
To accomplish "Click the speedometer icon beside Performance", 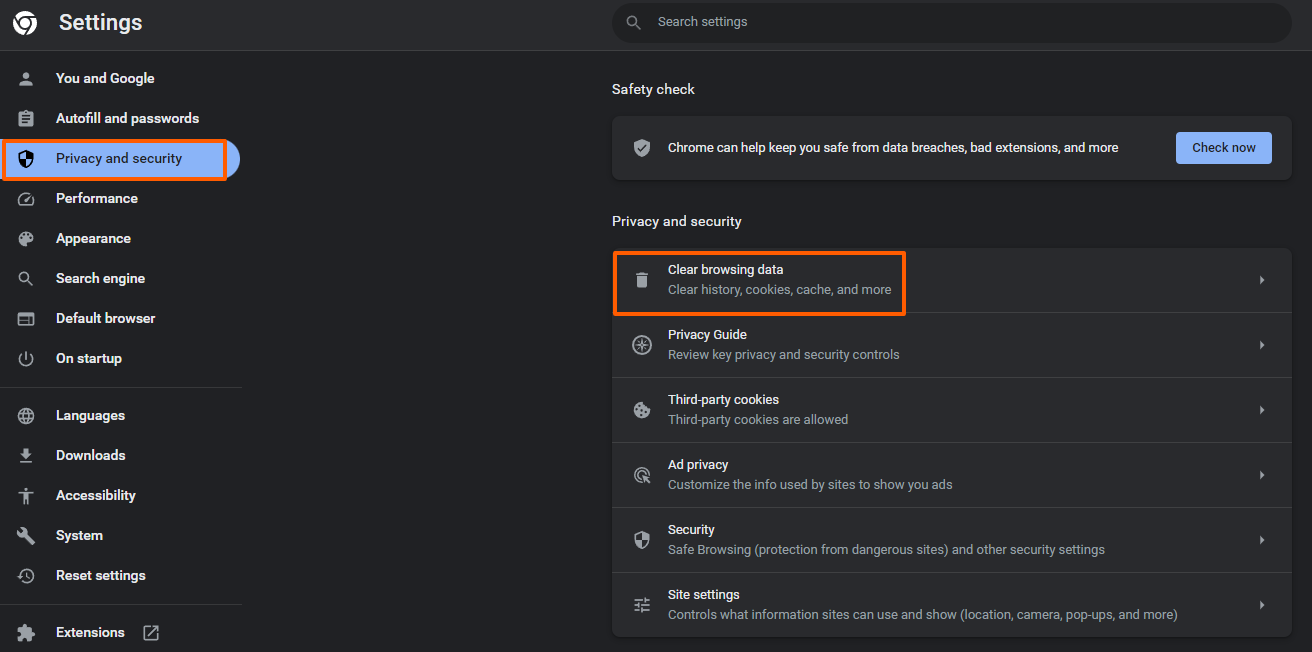I will coord(26,198).
